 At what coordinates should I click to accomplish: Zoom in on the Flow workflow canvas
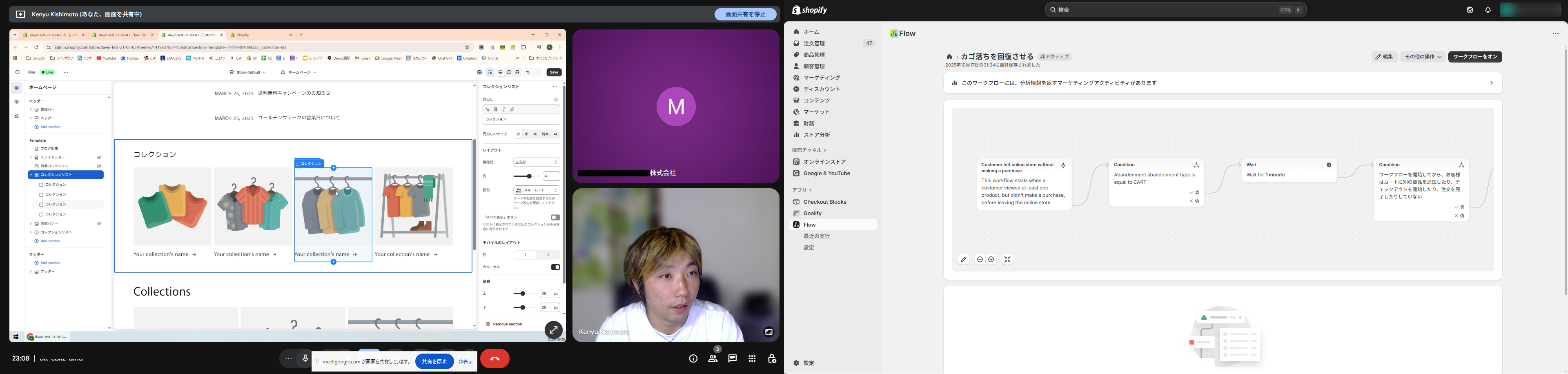click(x=990, y=260)
